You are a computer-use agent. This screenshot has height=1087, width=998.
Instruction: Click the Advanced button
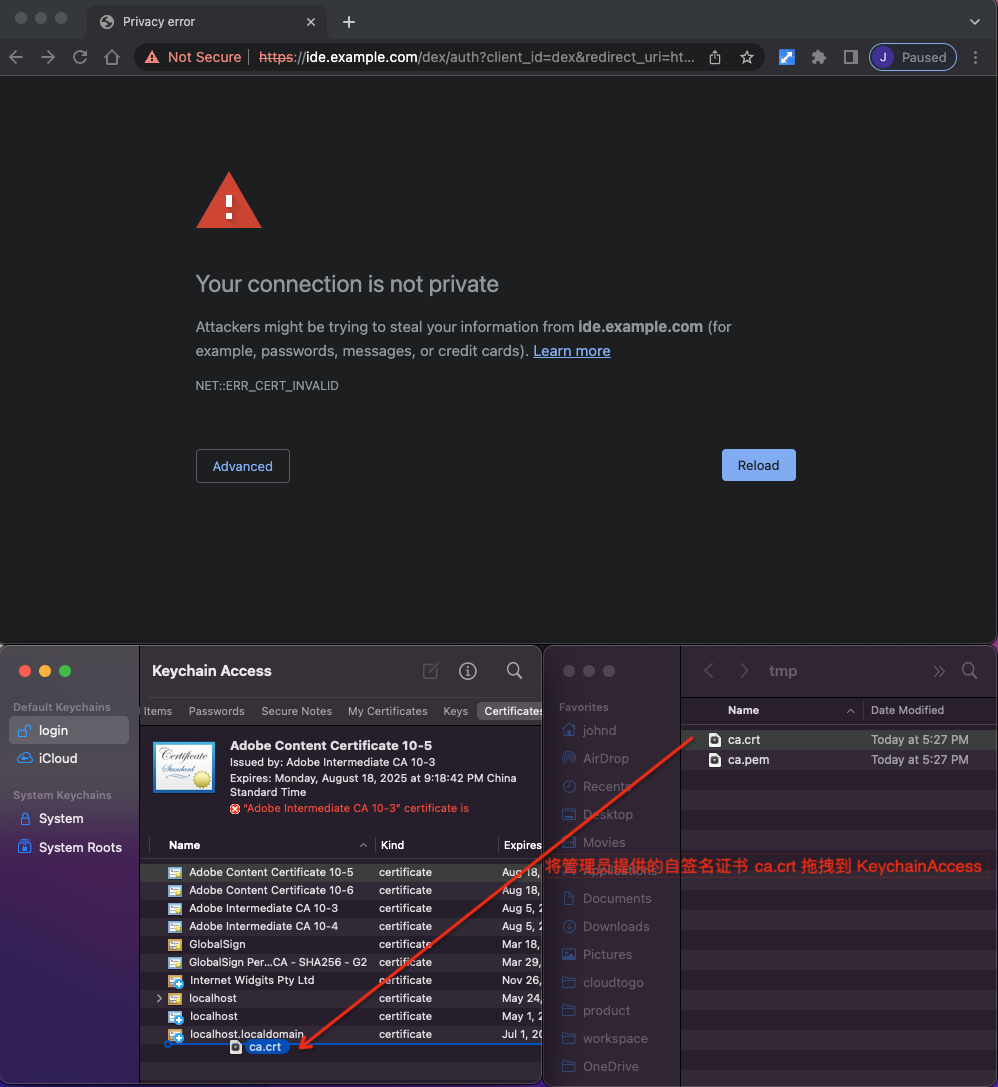coord(242,466)
